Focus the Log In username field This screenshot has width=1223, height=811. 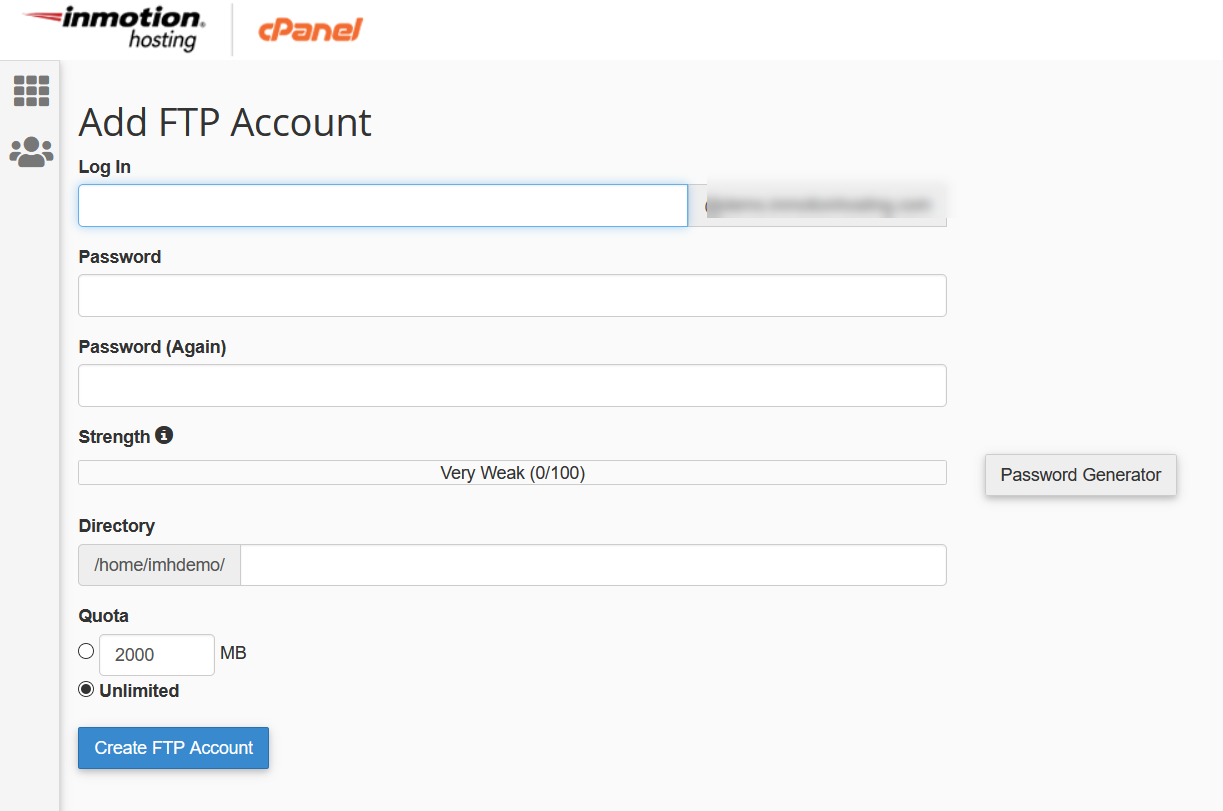383,205
